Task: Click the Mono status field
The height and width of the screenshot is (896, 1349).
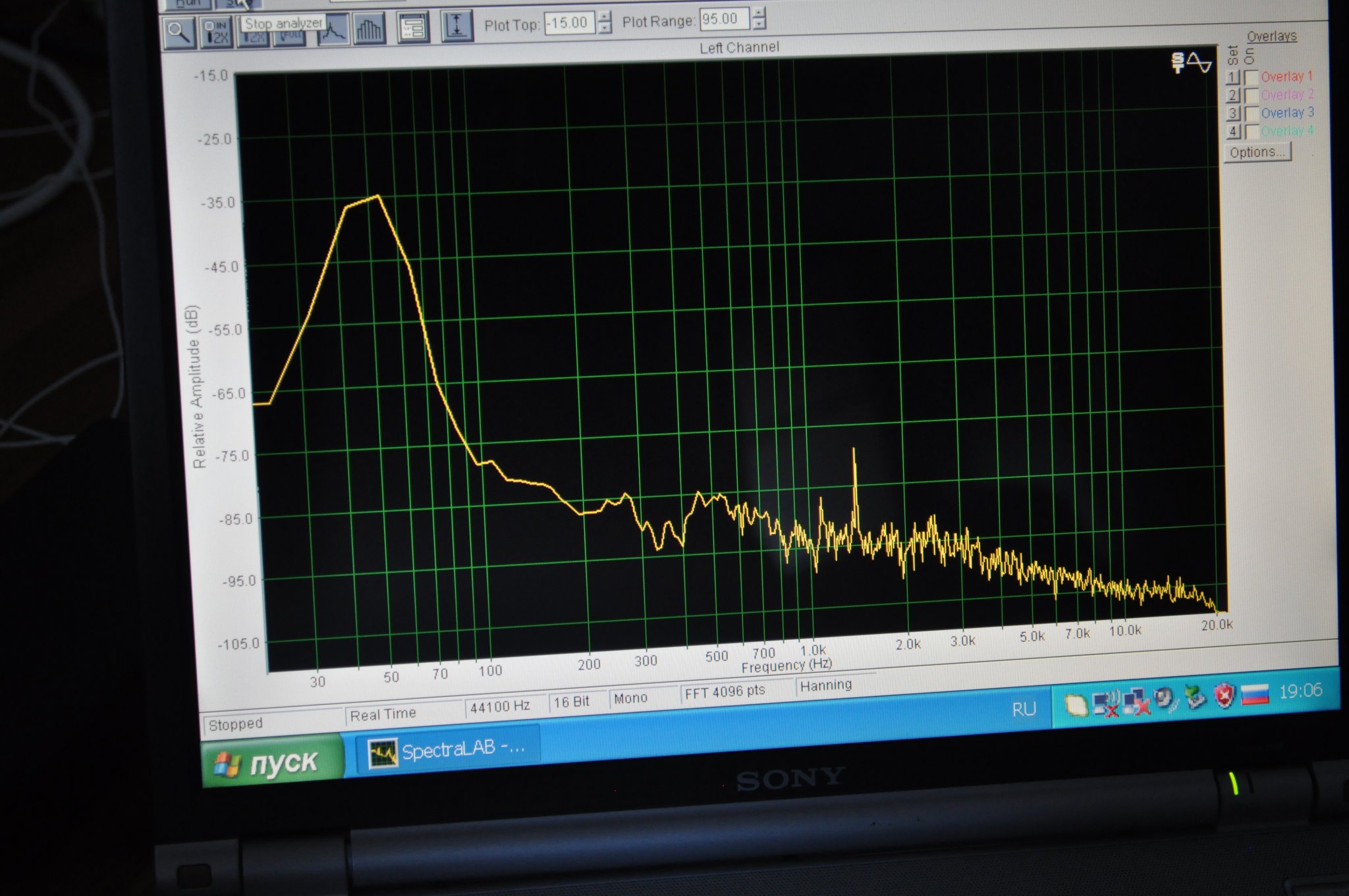Action: pyautogui.click(x=644, y=697)
